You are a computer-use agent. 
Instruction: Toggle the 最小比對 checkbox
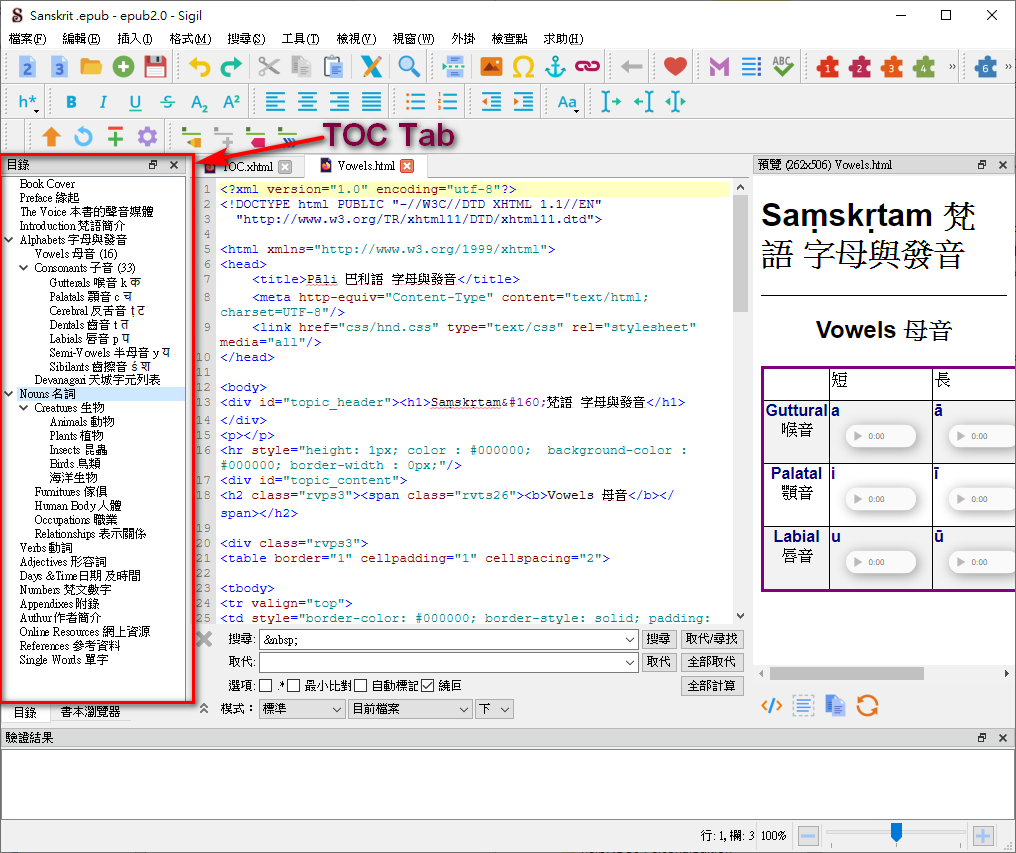coord(294,686)
